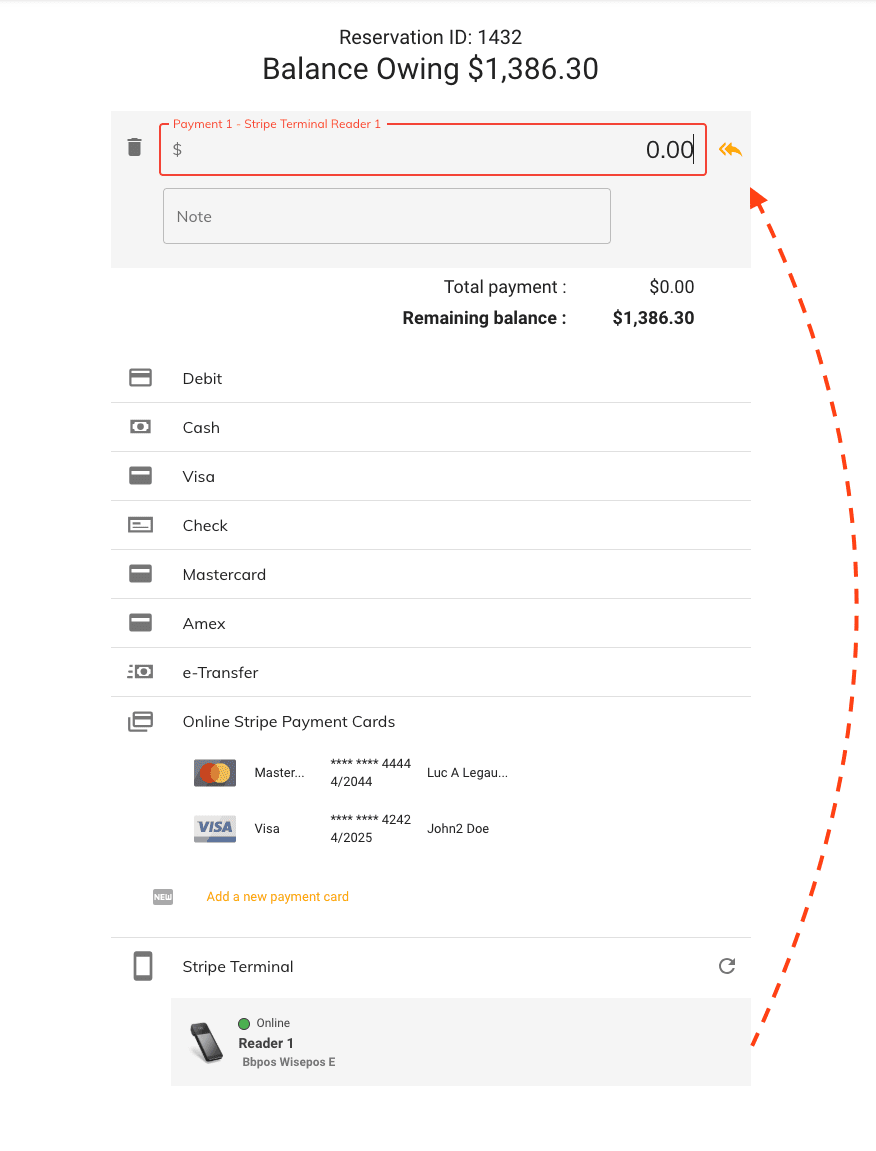The image size is (876, 1151).
Task: Click the Reader 1 device thumbnail
Action: pyautogui.click(x=207, y=1042)
